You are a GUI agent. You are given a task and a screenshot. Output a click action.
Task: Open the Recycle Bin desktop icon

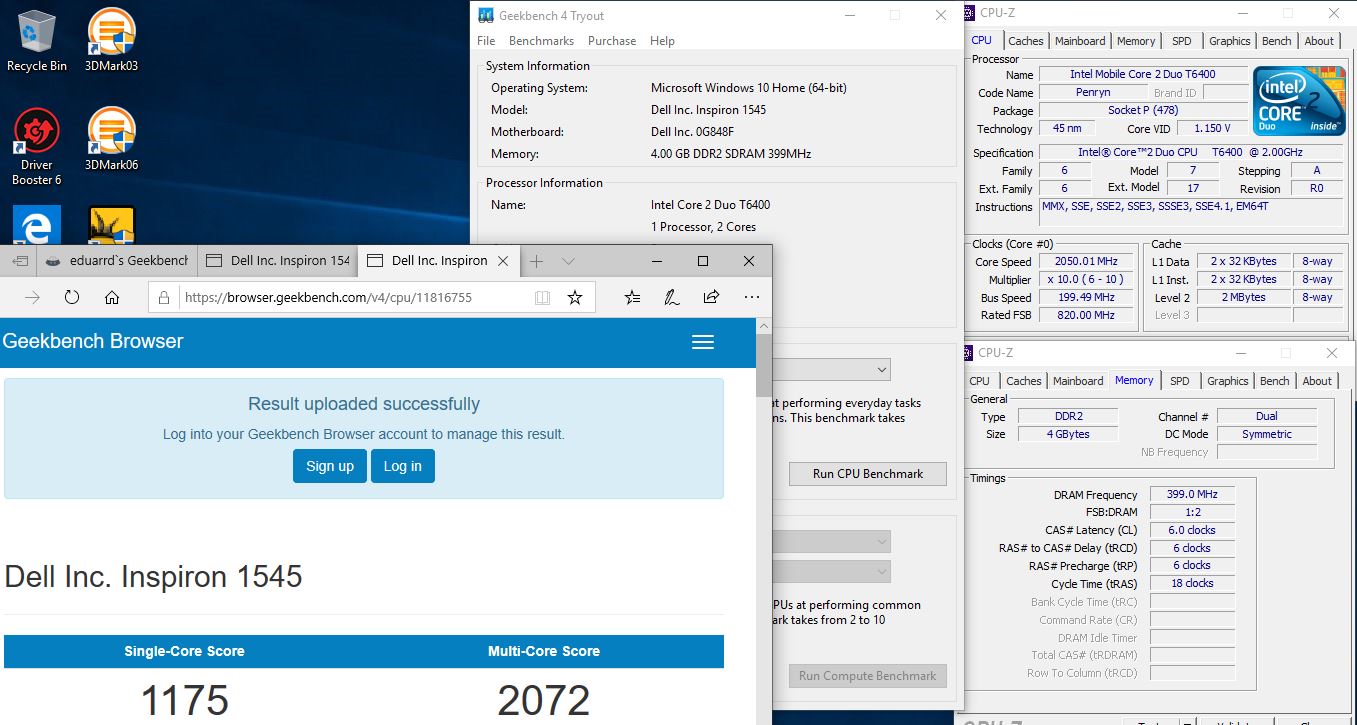[x=36, y=40]
